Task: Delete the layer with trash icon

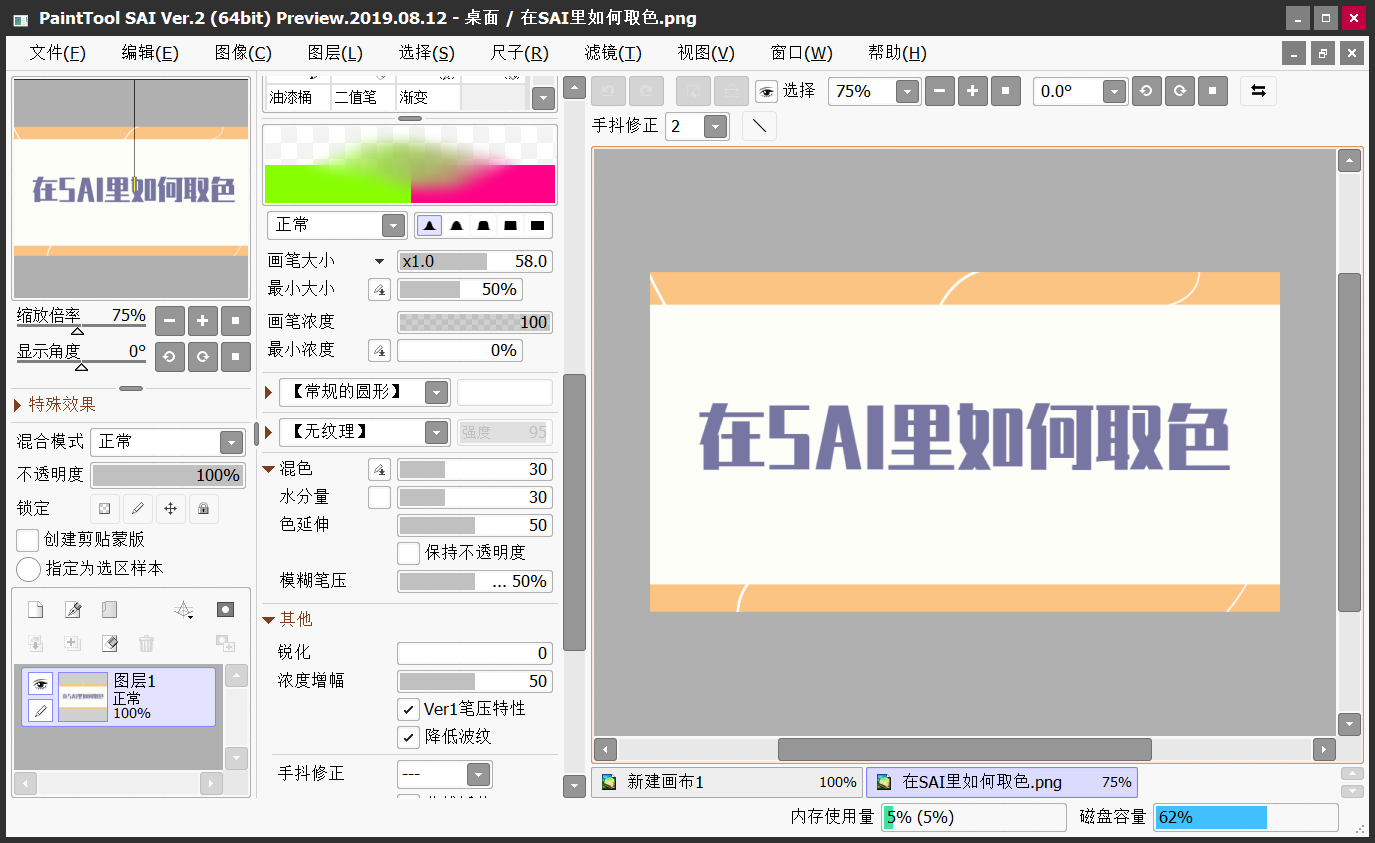Action: (146, 643)
